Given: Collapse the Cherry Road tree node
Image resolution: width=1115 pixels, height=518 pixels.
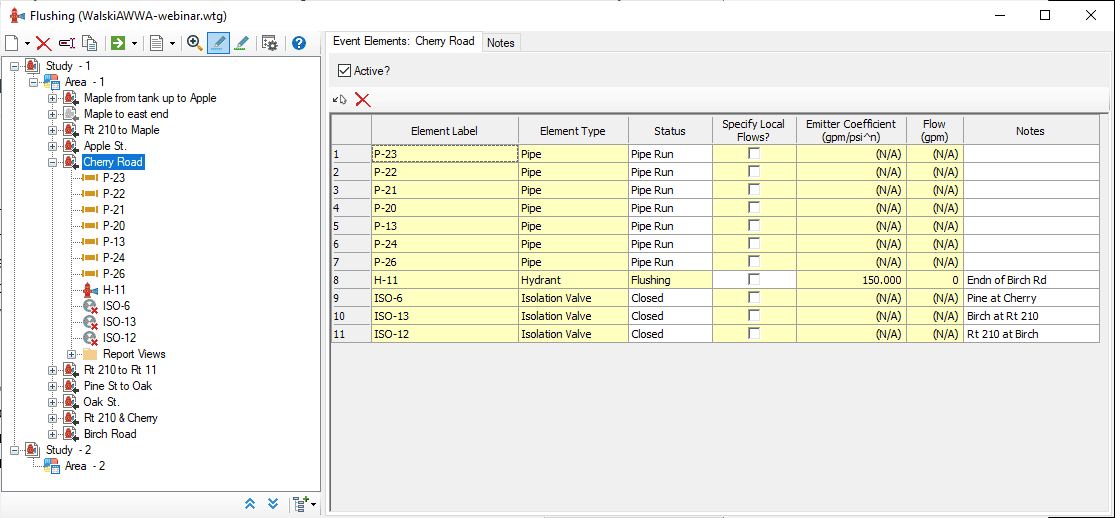Looking at the screenshot, I should pos(53,162).
